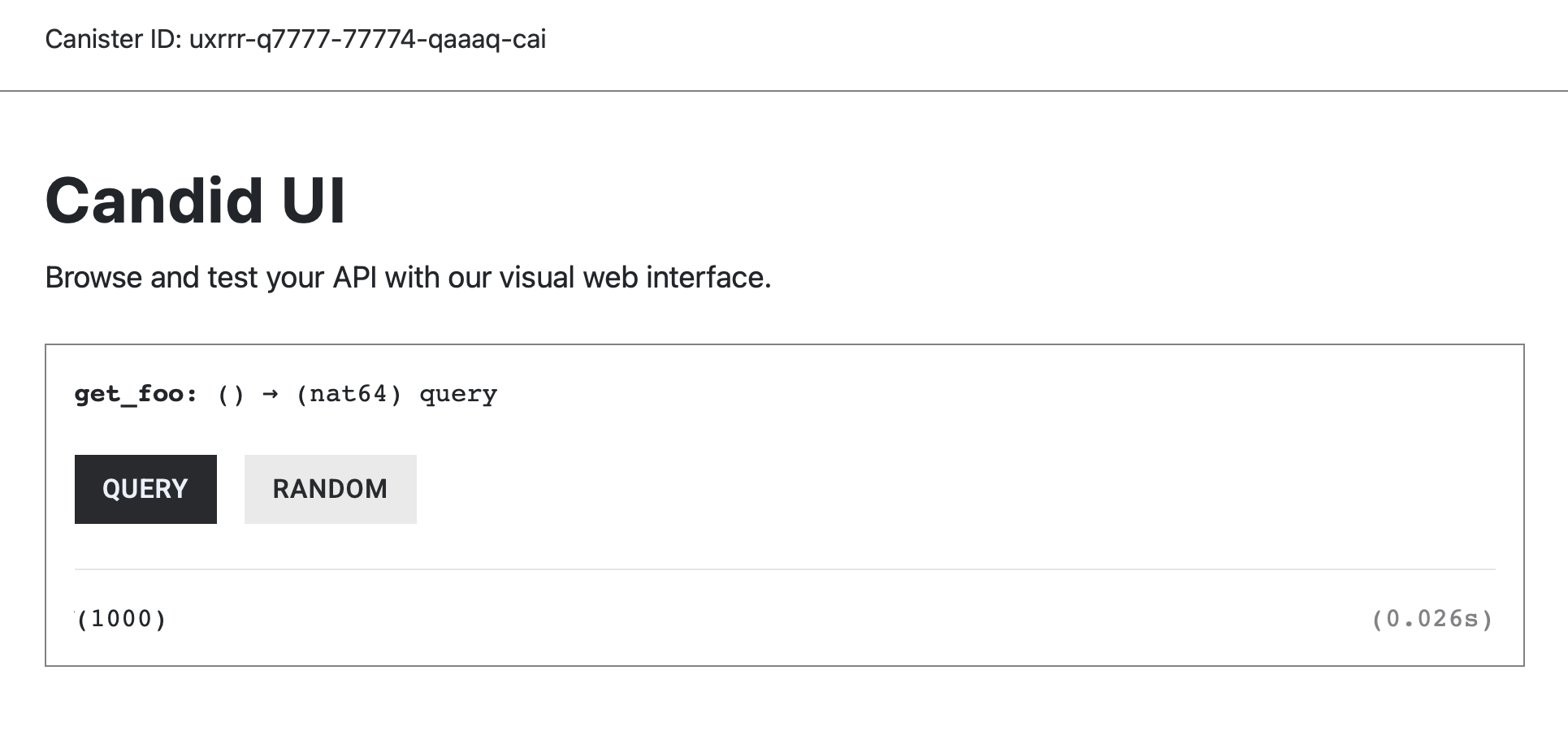Click the "query" annotation after nat64
1568x744 pixels.
(458, 394)
